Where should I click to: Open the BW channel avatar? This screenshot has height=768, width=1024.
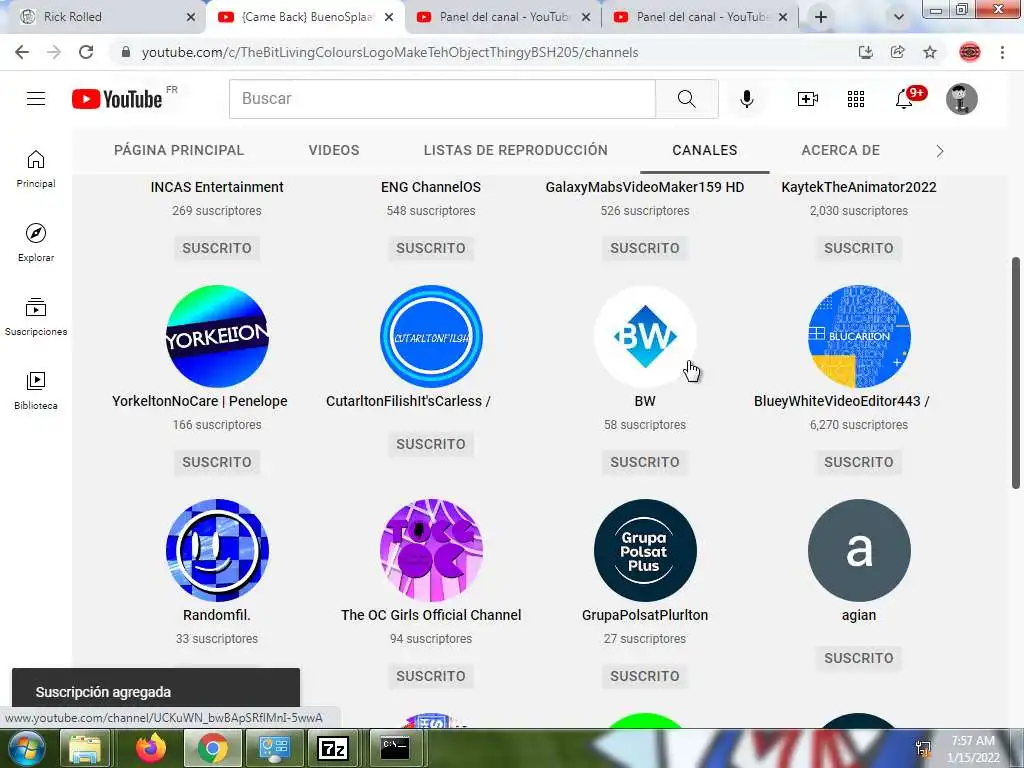click(x=645, y=336)
